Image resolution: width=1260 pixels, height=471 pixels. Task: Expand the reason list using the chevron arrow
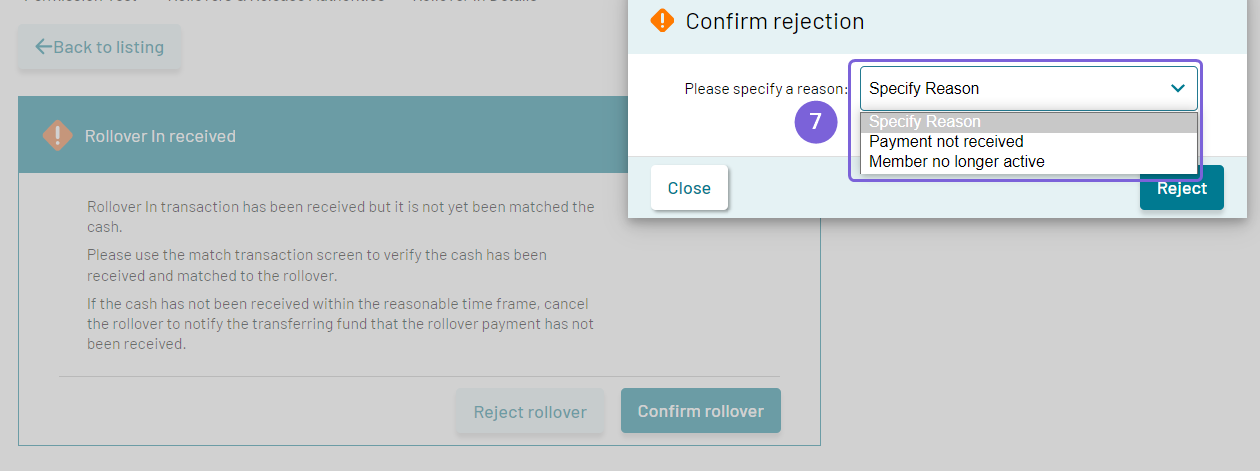pyautogui.click(x=1177, y=88)
